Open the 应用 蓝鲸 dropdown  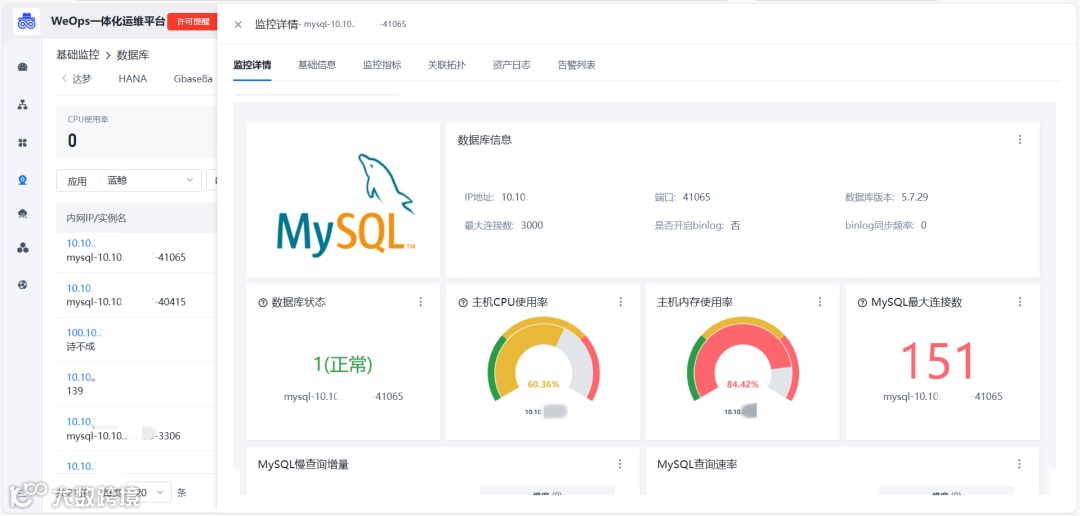(129, 180)
